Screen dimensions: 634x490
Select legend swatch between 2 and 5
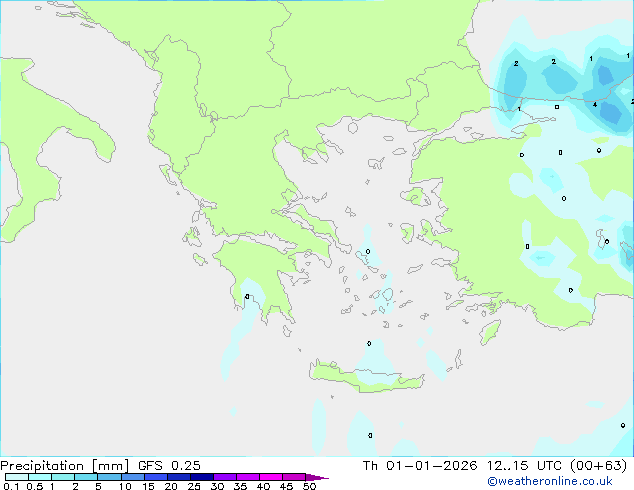point(86,477)
